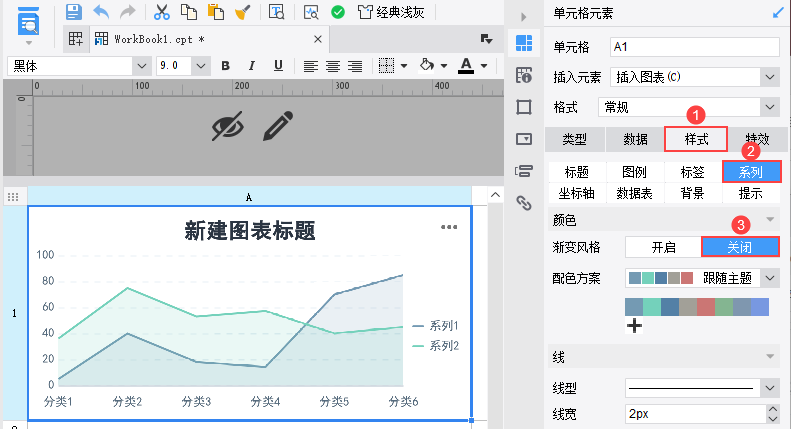Open the cell attributes sidebar icon

pyautogui.click(x=524, y=76)
